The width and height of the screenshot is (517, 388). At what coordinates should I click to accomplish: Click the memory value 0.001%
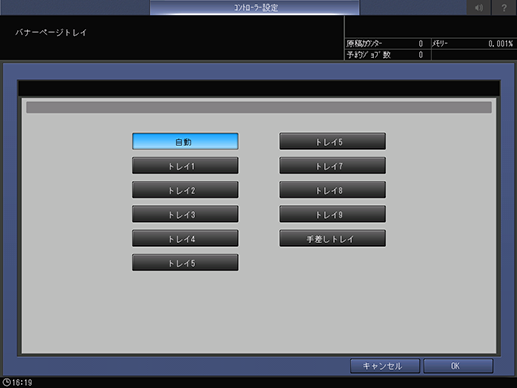tap(500, 44)
